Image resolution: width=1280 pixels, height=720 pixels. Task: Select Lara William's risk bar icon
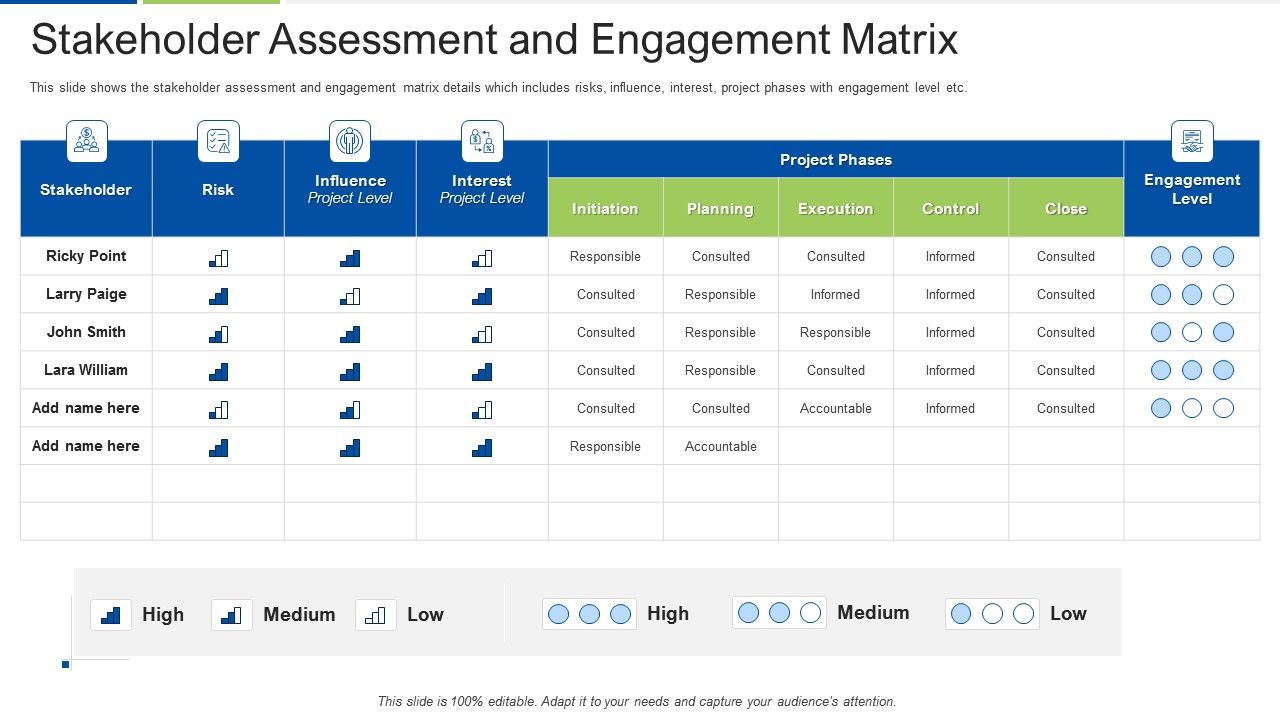(218, 372)
